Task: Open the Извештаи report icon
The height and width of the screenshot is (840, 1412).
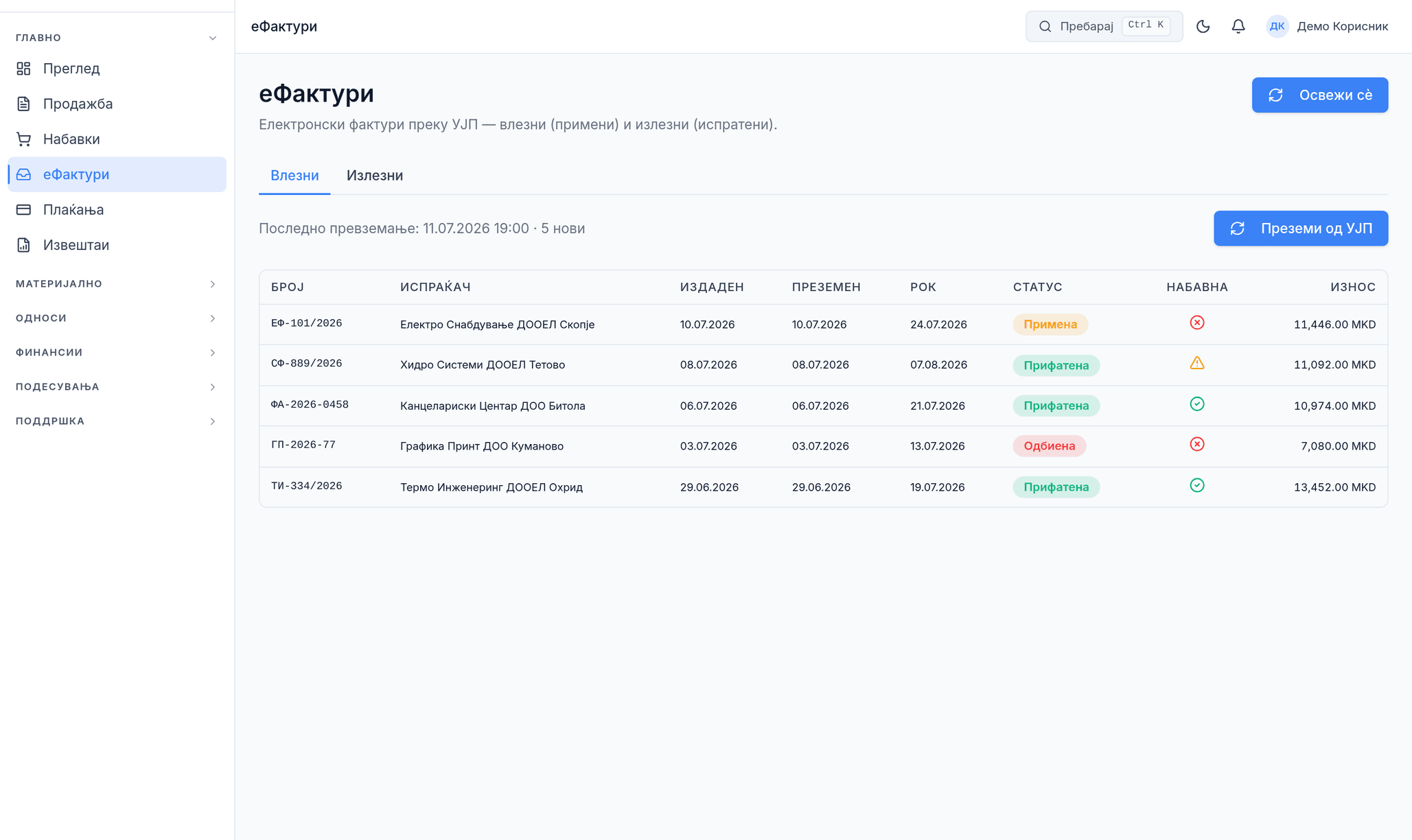Action: click(23, 245)
